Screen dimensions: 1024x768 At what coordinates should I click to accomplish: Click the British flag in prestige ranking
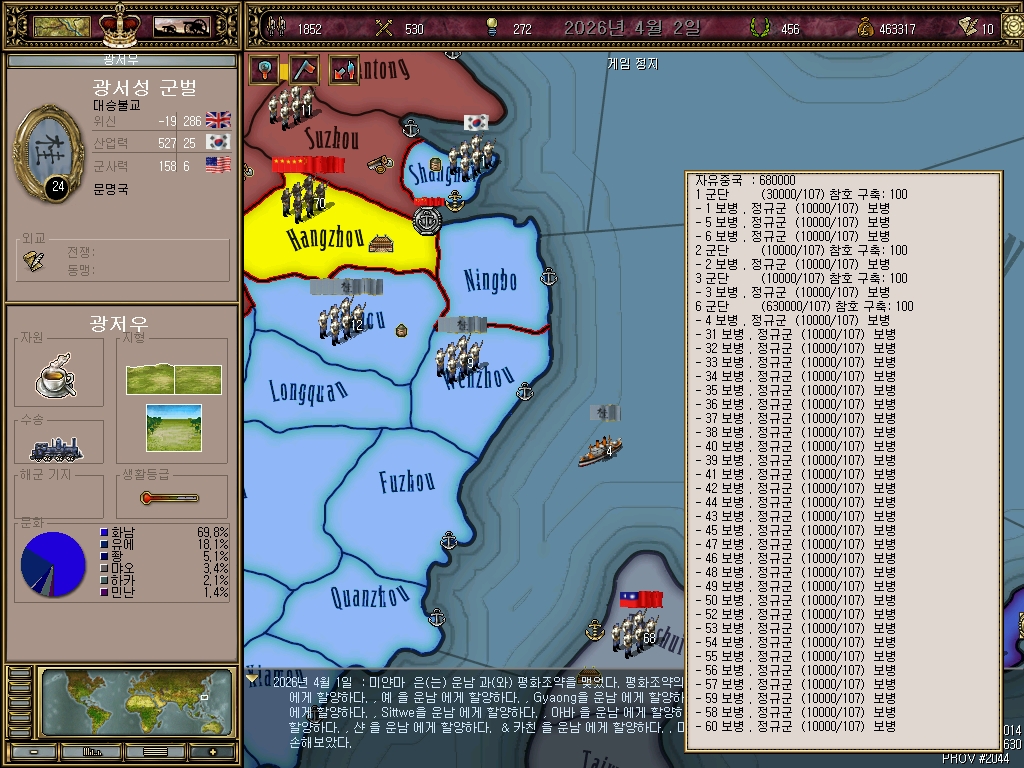(218, 120)
